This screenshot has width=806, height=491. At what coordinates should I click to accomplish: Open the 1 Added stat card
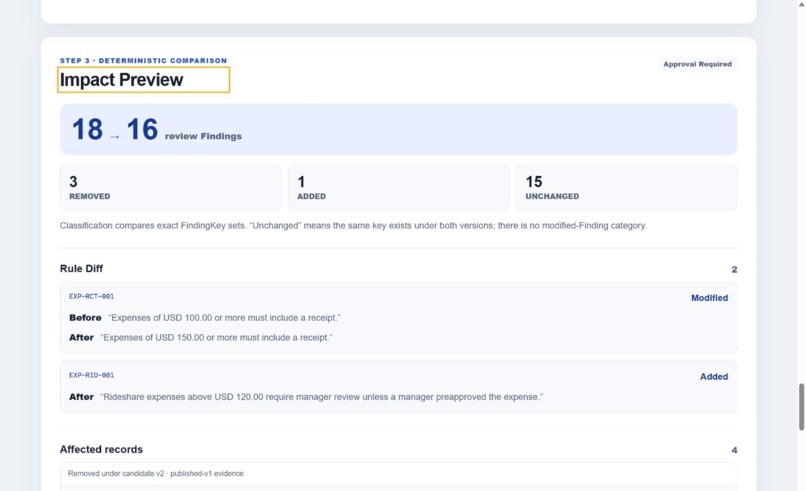[398, 187]
